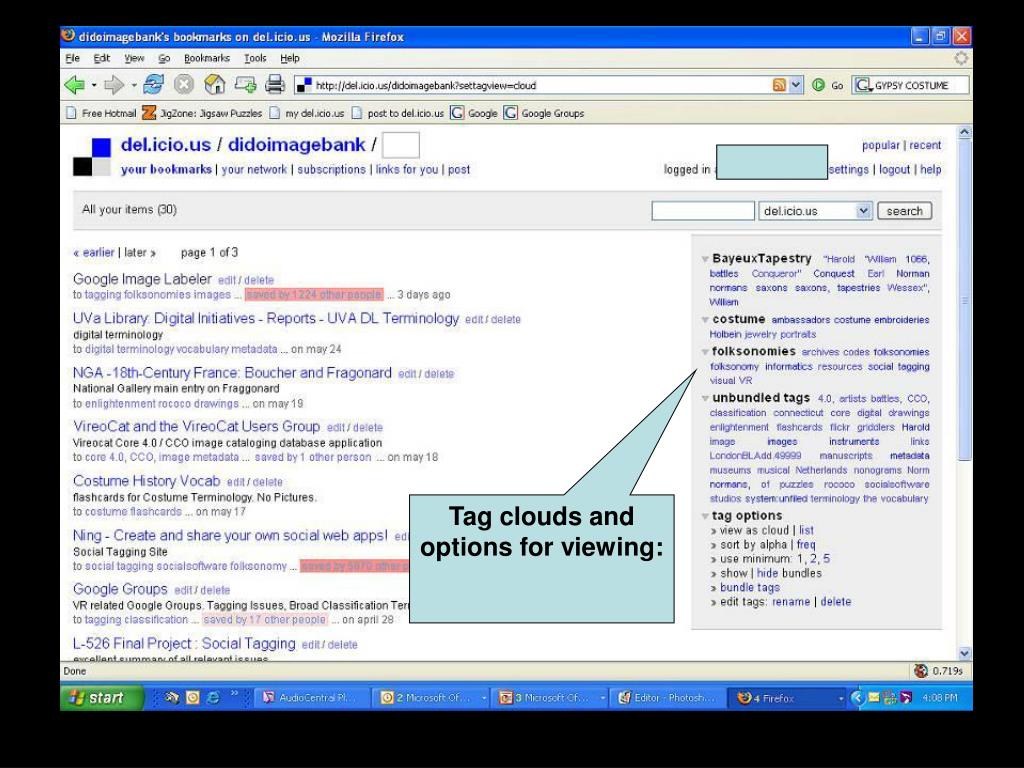The width and height of the screenshot is (1024, 768).
Task: Click the Forward arrow button
Action: (114, 84)
